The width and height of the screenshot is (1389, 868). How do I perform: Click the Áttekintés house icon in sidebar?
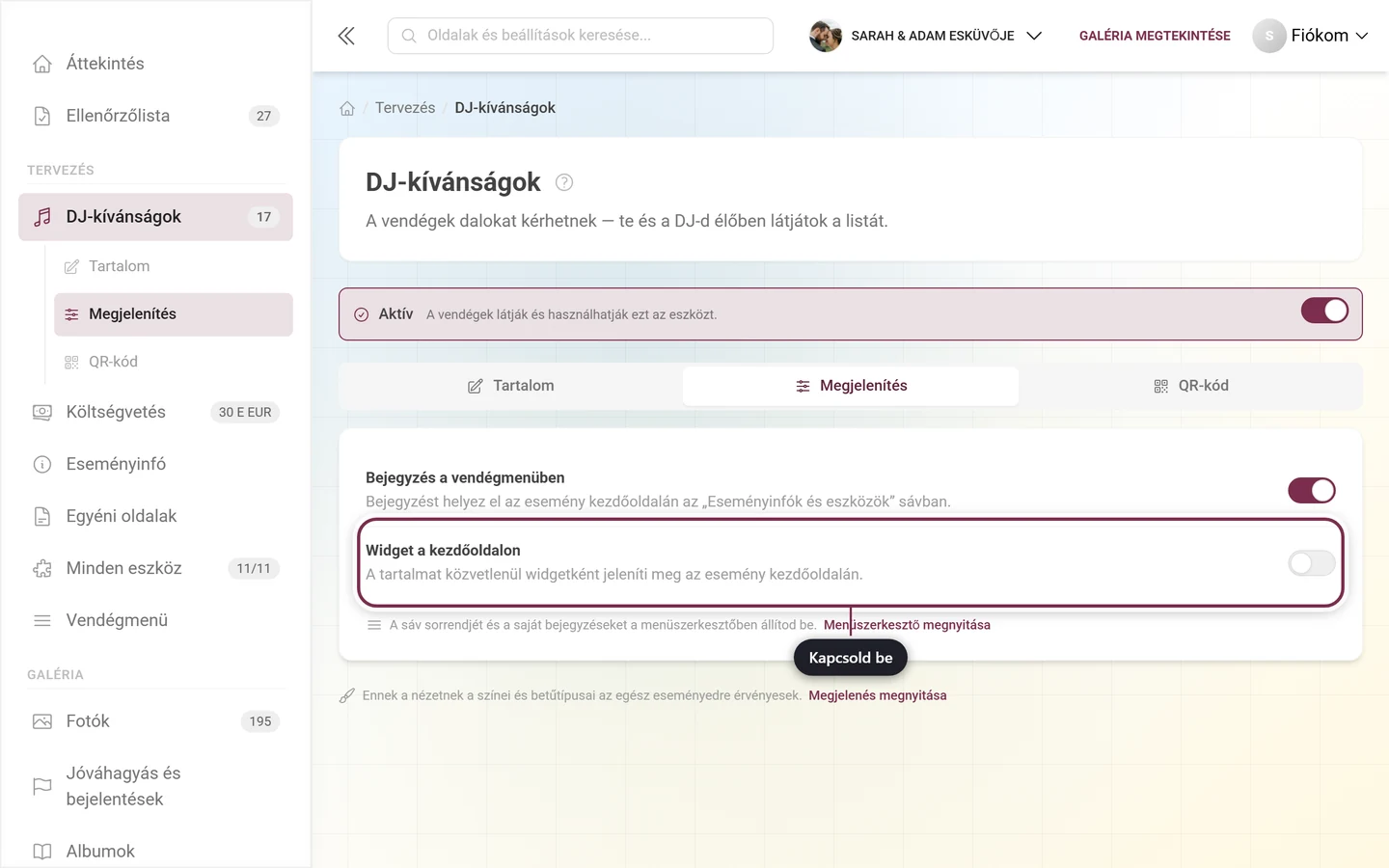[42, 64]
